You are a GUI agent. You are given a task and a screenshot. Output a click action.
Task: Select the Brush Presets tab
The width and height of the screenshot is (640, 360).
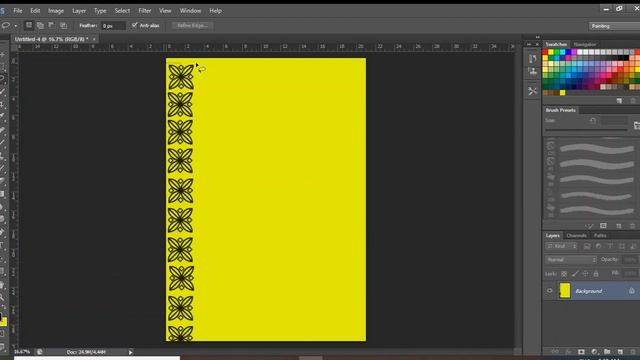pyautogui.click(x=560, y=110)
